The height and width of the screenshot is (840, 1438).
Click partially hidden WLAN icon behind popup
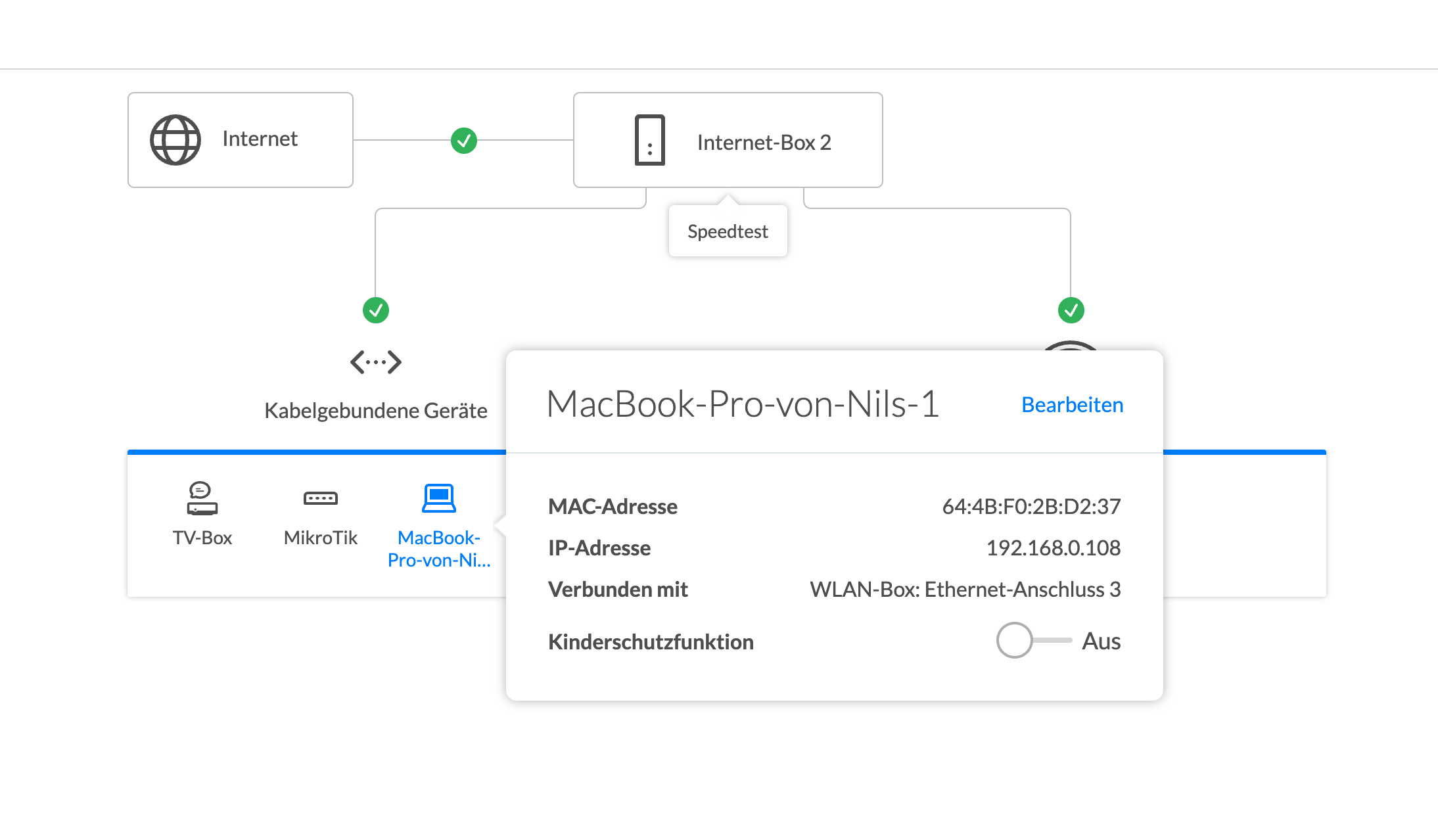[1071, 346]
